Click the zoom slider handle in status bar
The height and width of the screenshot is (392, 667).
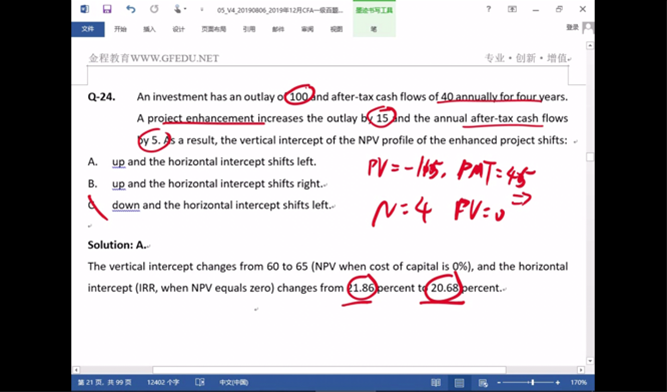532,382
